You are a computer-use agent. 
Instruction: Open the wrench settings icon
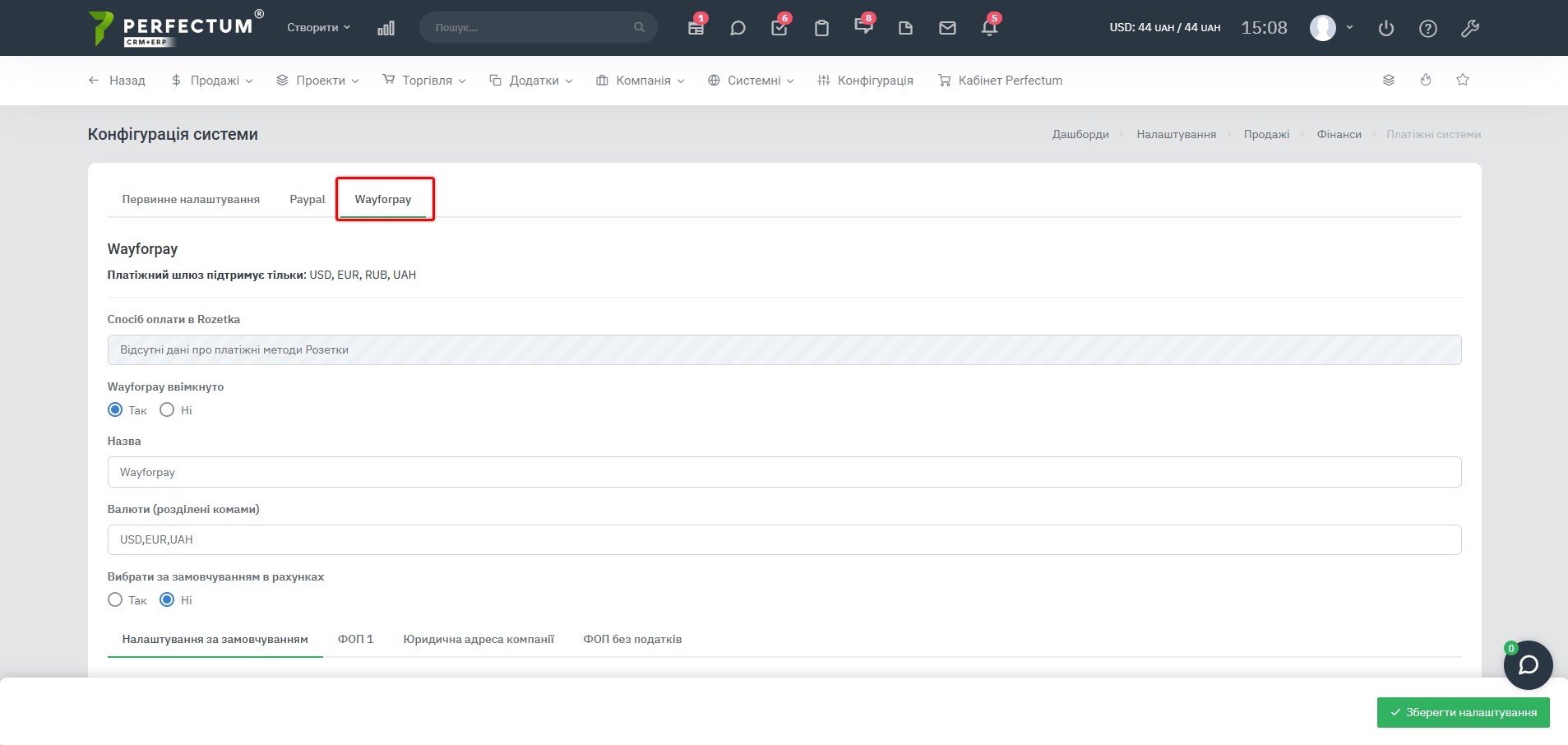pos(1470,28)
